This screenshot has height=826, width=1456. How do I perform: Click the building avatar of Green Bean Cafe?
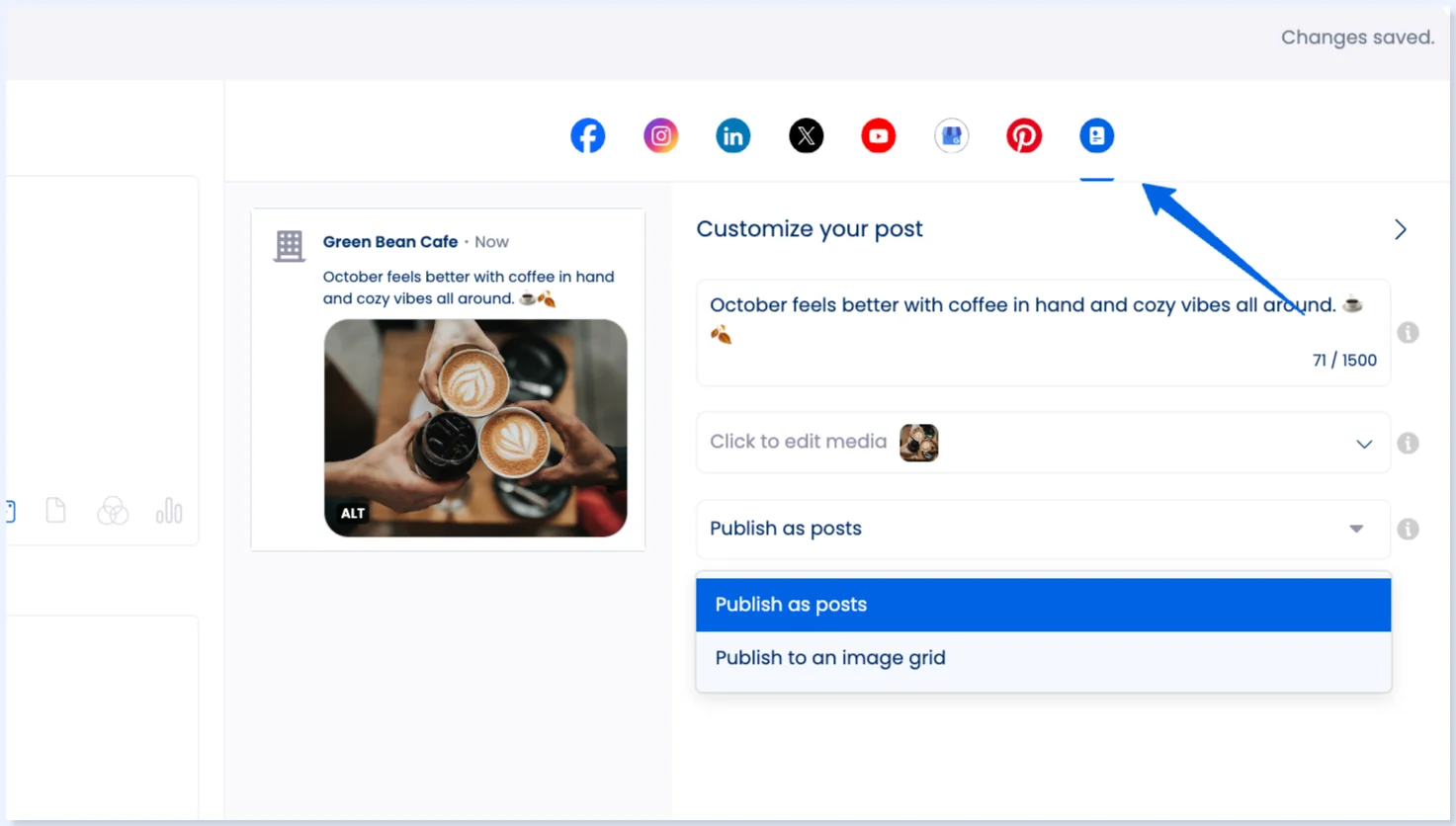289,245
